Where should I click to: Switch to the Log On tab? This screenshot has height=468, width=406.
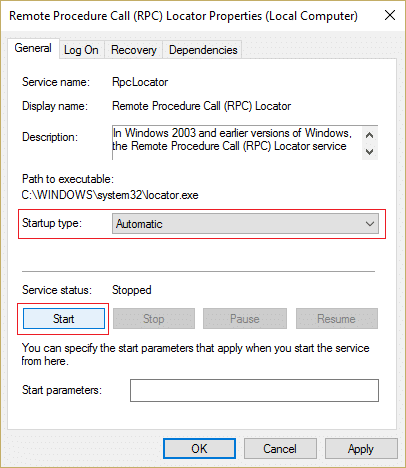[81, 50]
